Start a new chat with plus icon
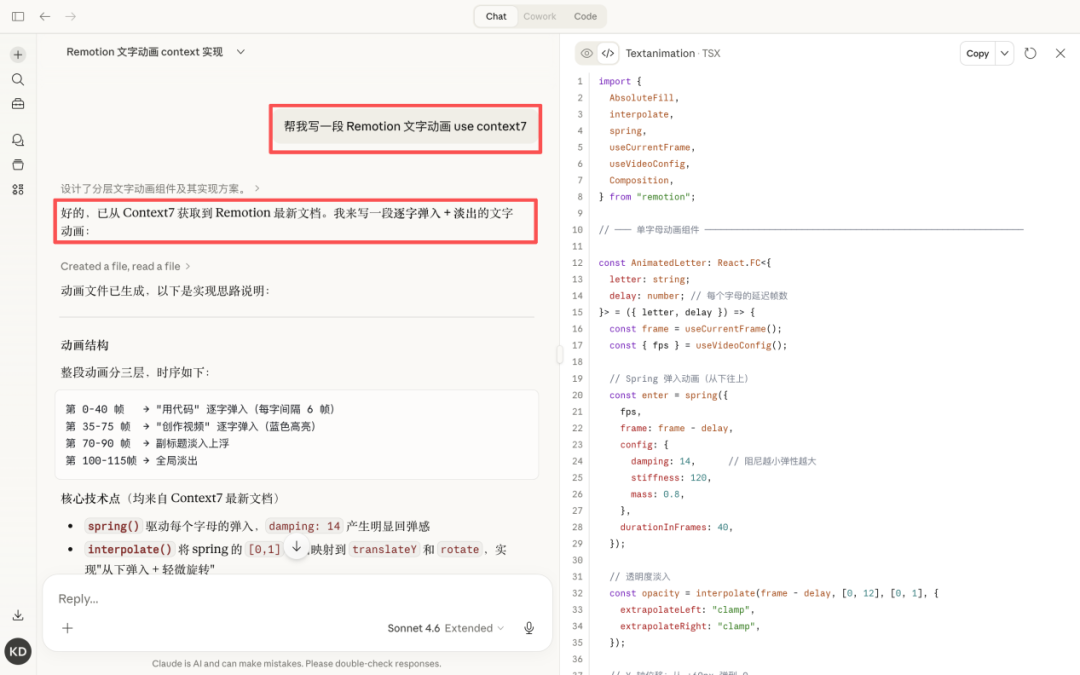 point(18,55)
